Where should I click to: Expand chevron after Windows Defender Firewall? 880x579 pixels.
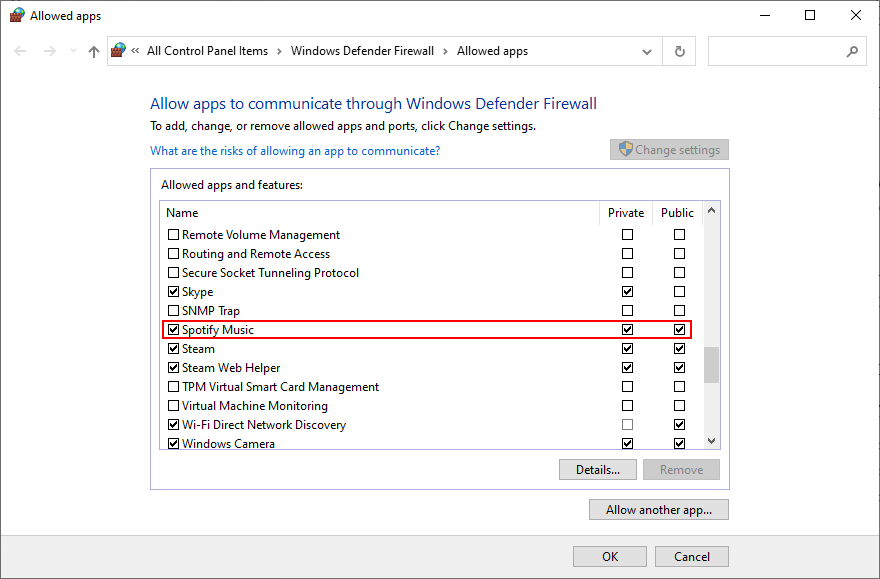point(446,51)
